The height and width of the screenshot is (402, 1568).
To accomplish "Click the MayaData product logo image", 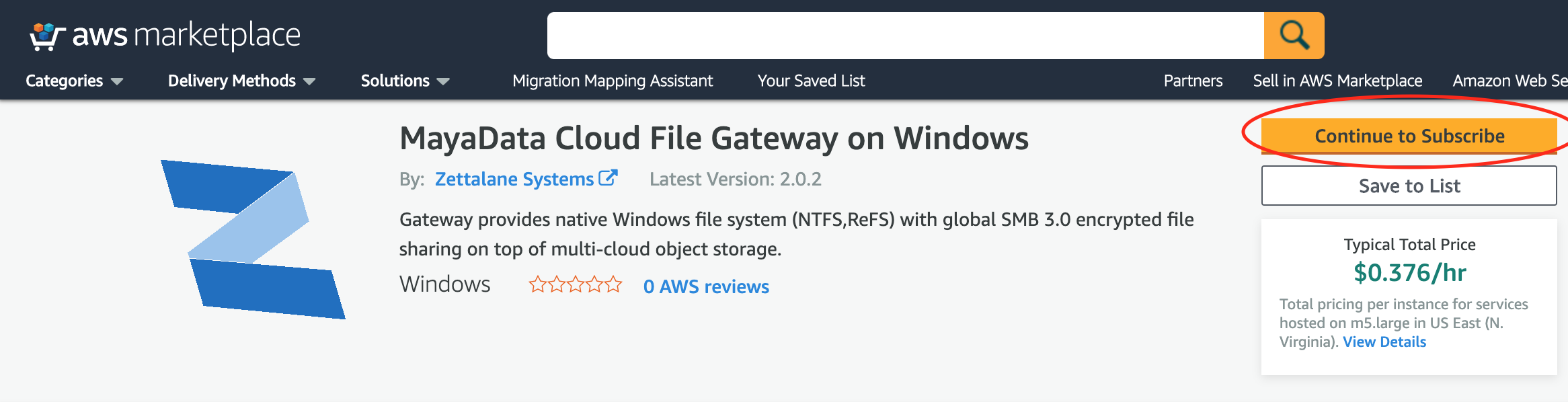I will point(253,239).
